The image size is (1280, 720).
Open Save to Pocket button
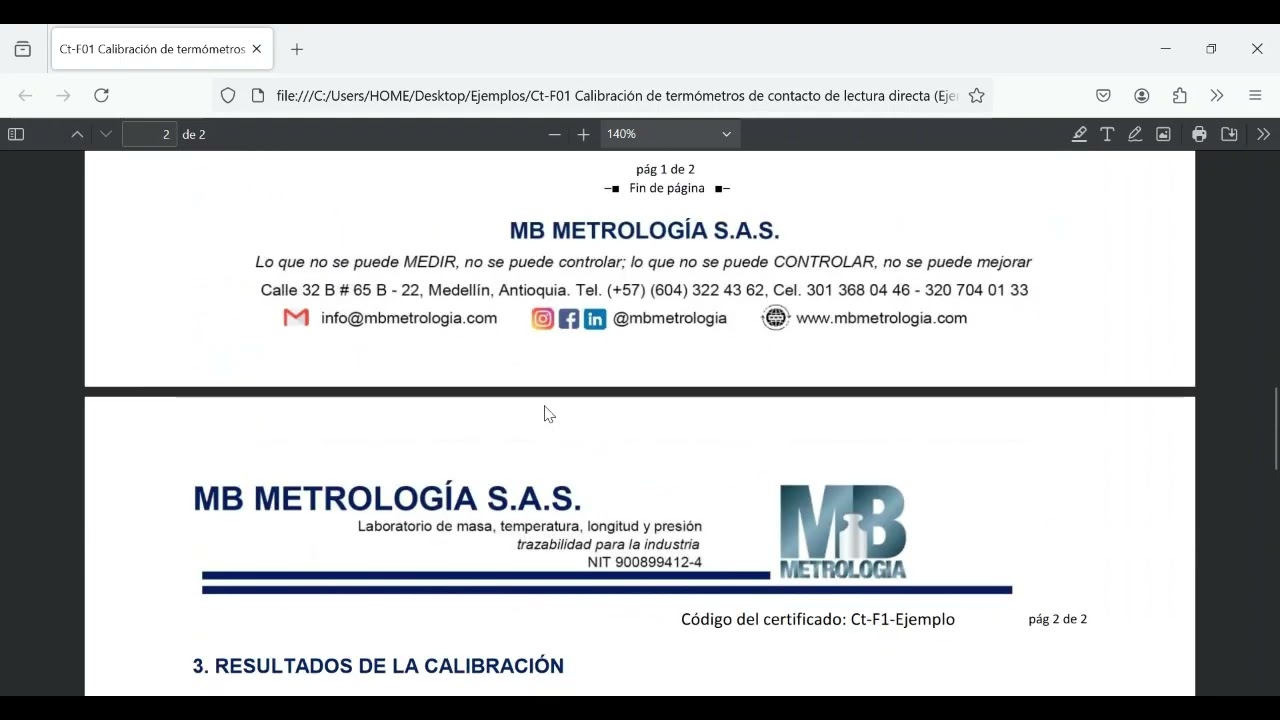pyautogui.click(x=1103, y=96)
